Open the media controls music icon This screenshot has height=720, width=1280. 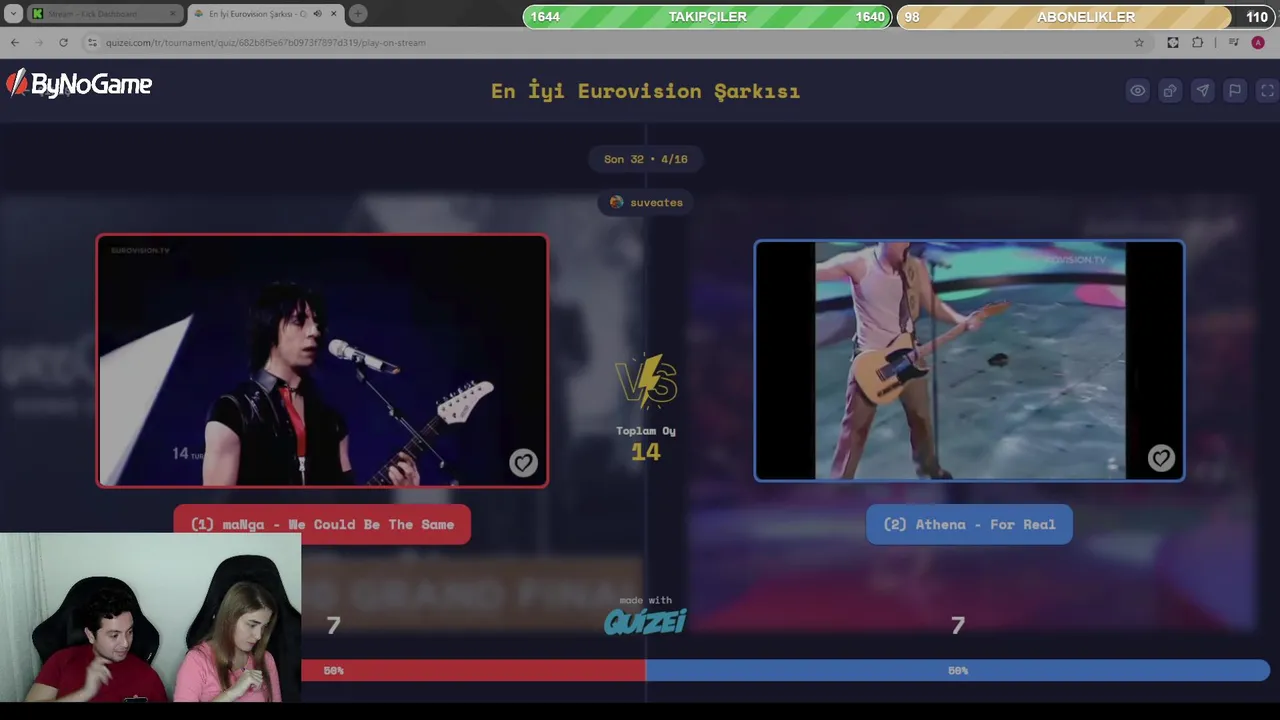tap(1233, 42)
